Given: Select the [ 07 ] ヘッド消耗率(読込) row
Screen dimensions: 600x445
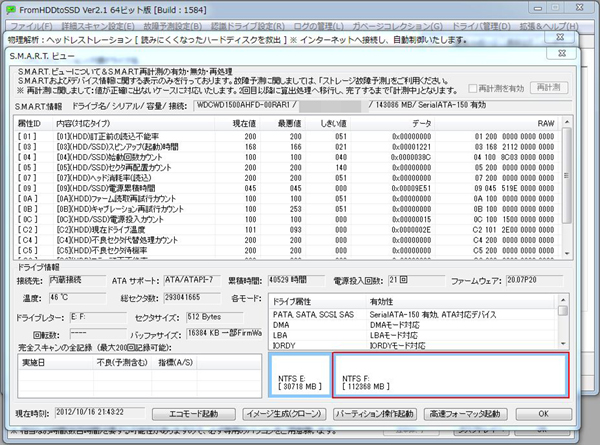Looking at the screenshot, I should click(x=288, y=178).
